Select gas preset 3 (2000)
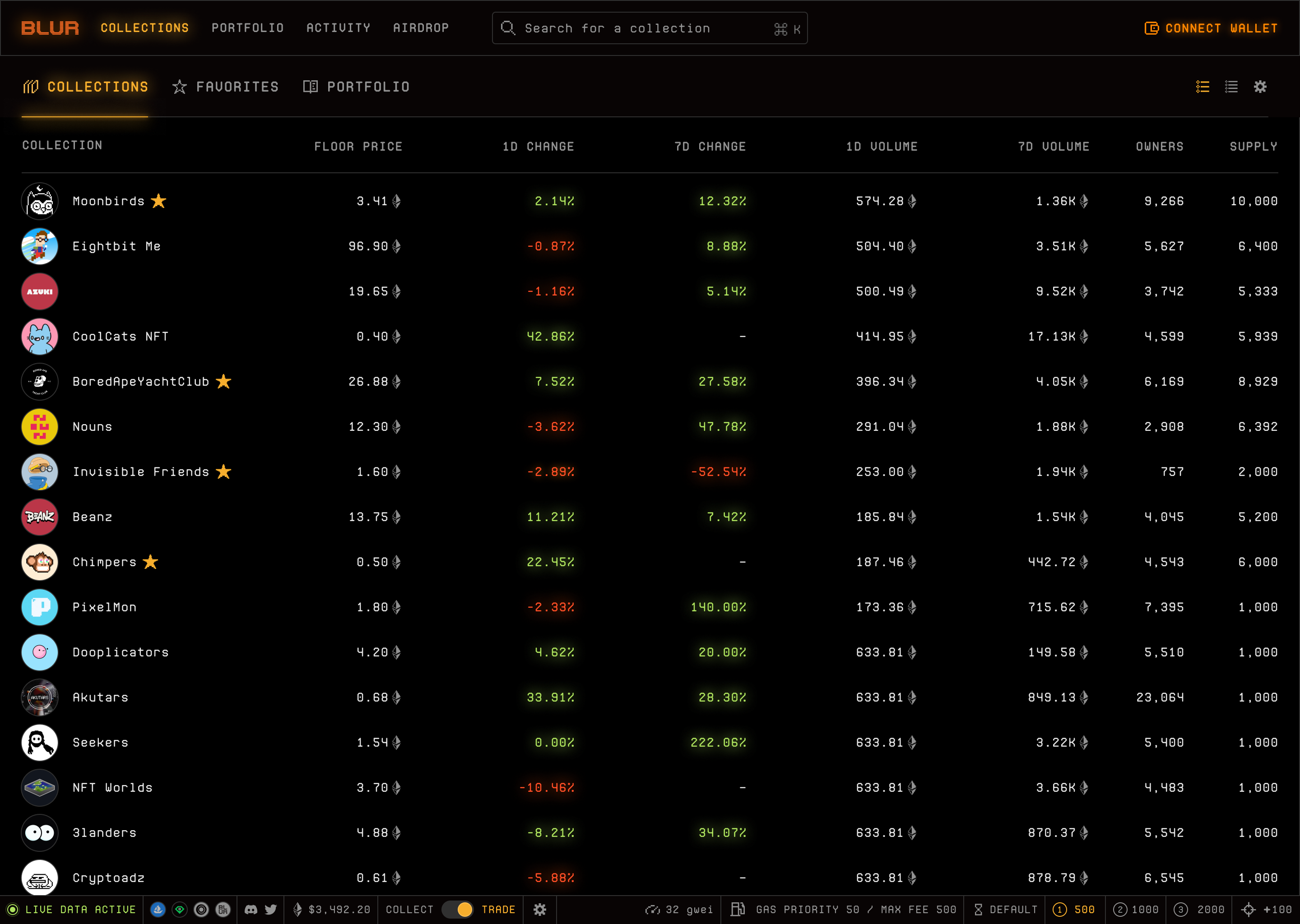 [x=1199, y=909]
